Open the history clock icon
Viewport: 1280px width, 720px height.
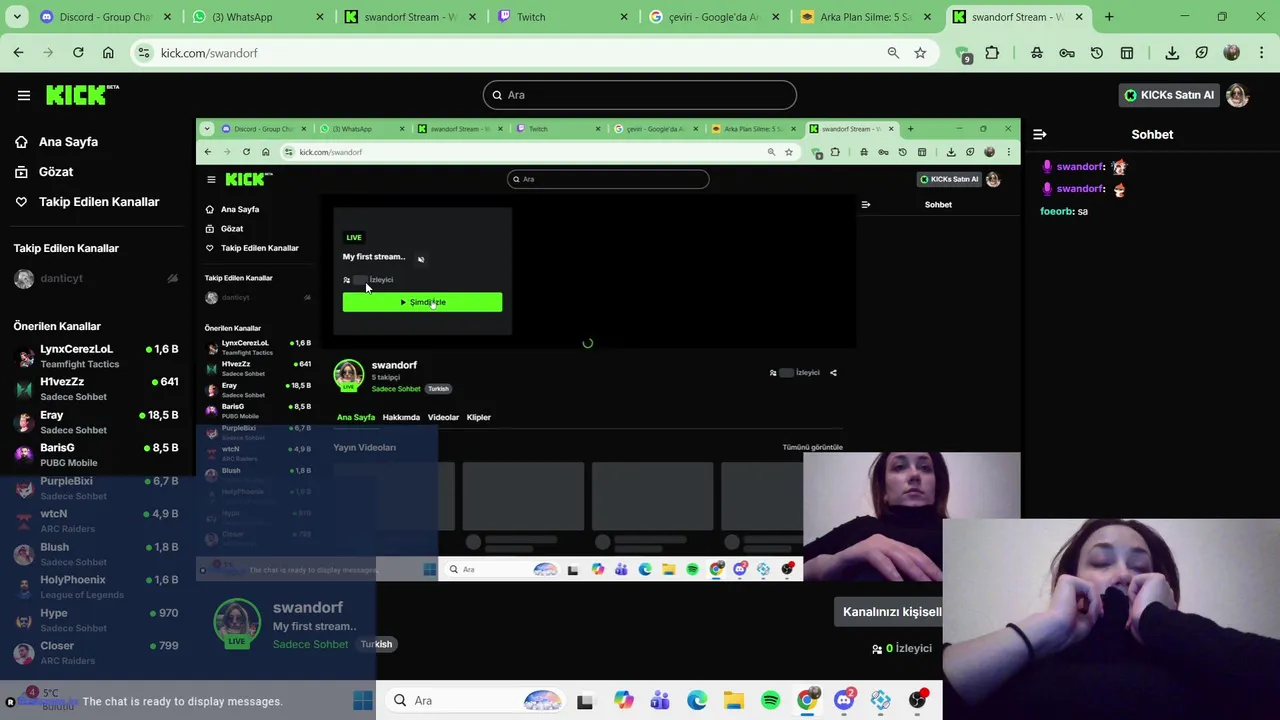coord(1097,53)
